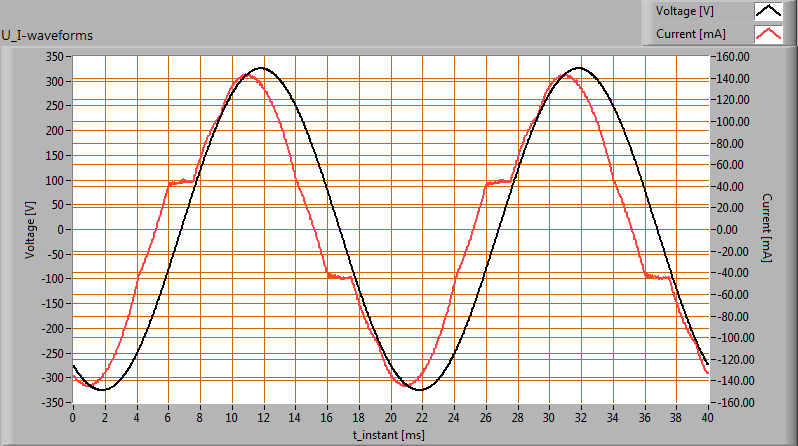Image resolution: width=798 pixels, height=446 pixels.
Task: Click the 20 tick label on time axis
Action: (x=389, y=416)
